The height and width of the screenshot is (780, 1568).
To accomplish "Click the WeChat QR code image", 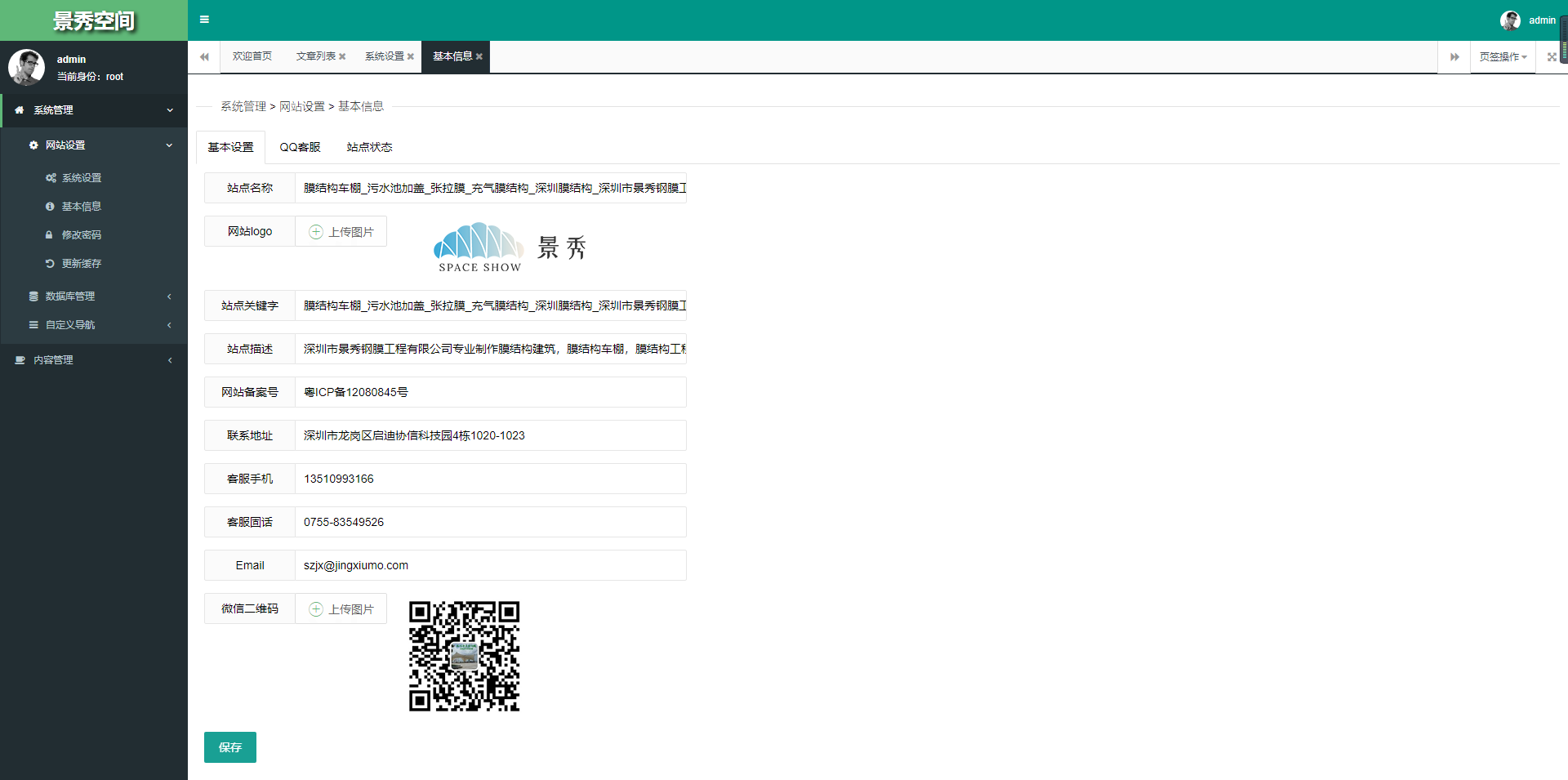I will (x=464, y=657).
